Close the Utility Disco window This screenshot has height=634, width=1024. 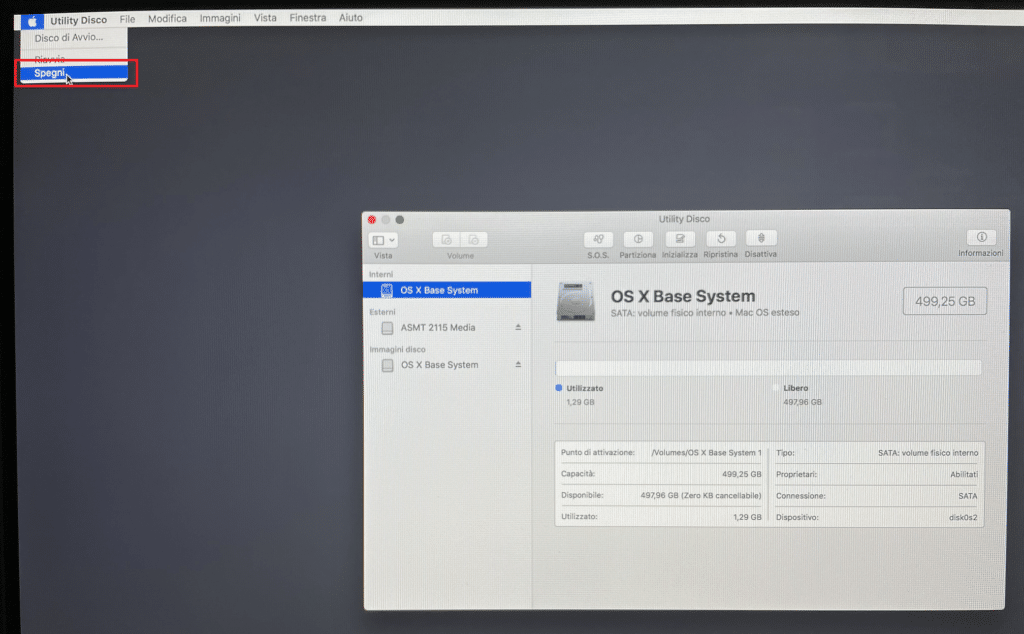tap(372, 220)
